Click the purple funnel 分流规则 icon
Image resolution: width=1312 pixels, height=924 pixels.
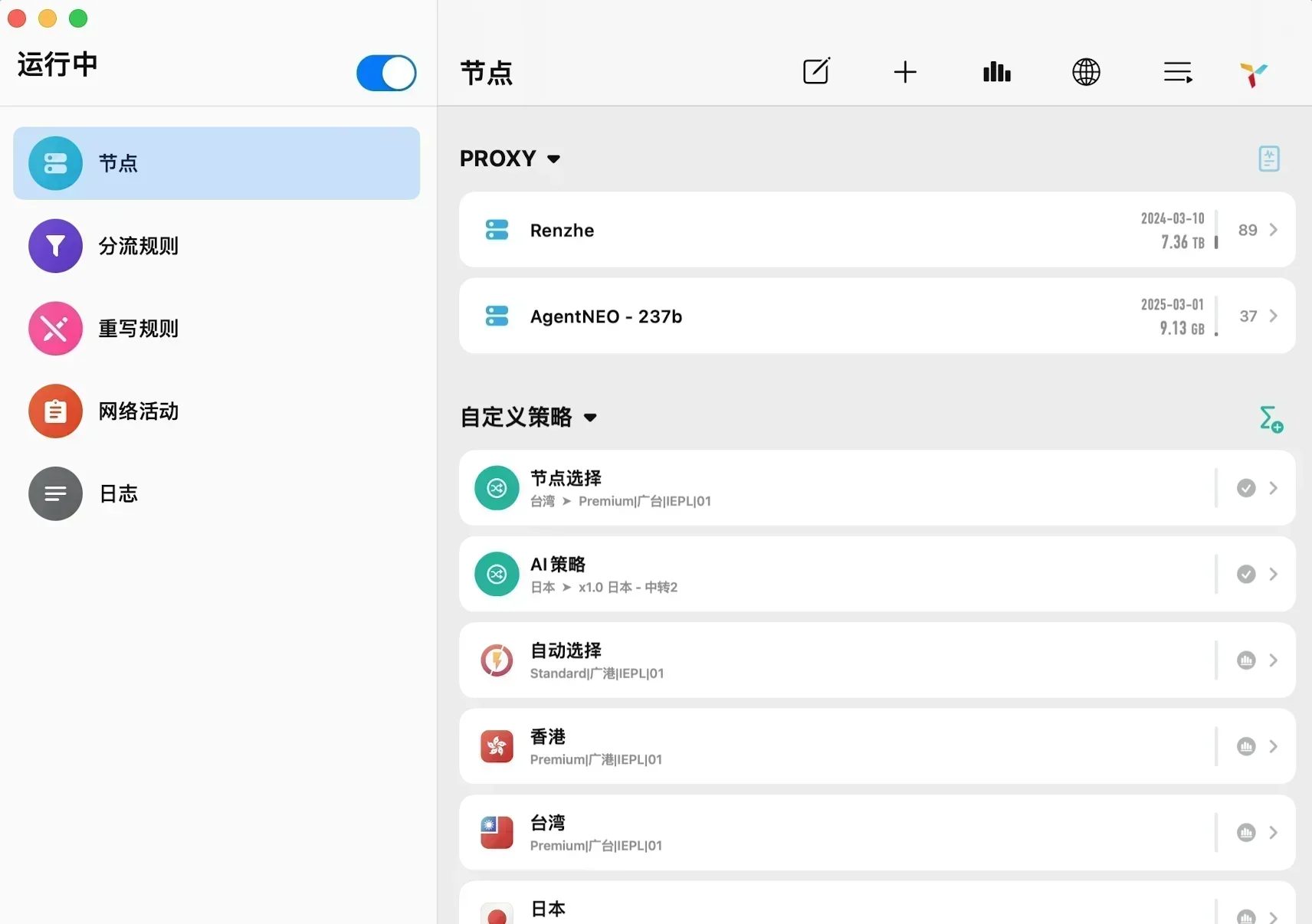pyautogui.click(x=55, y=246)
